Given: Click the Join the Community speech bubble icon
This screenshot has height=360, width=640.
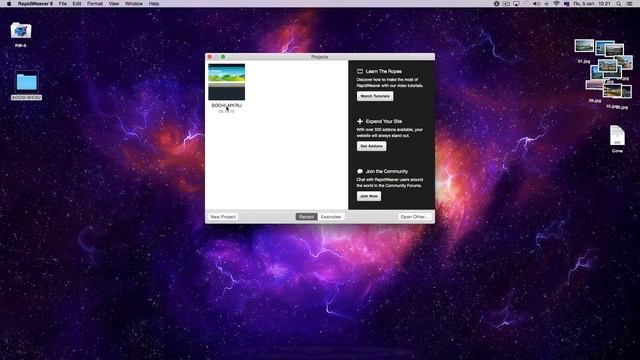Looking at the screenshot, I should (x=360, y=171).
